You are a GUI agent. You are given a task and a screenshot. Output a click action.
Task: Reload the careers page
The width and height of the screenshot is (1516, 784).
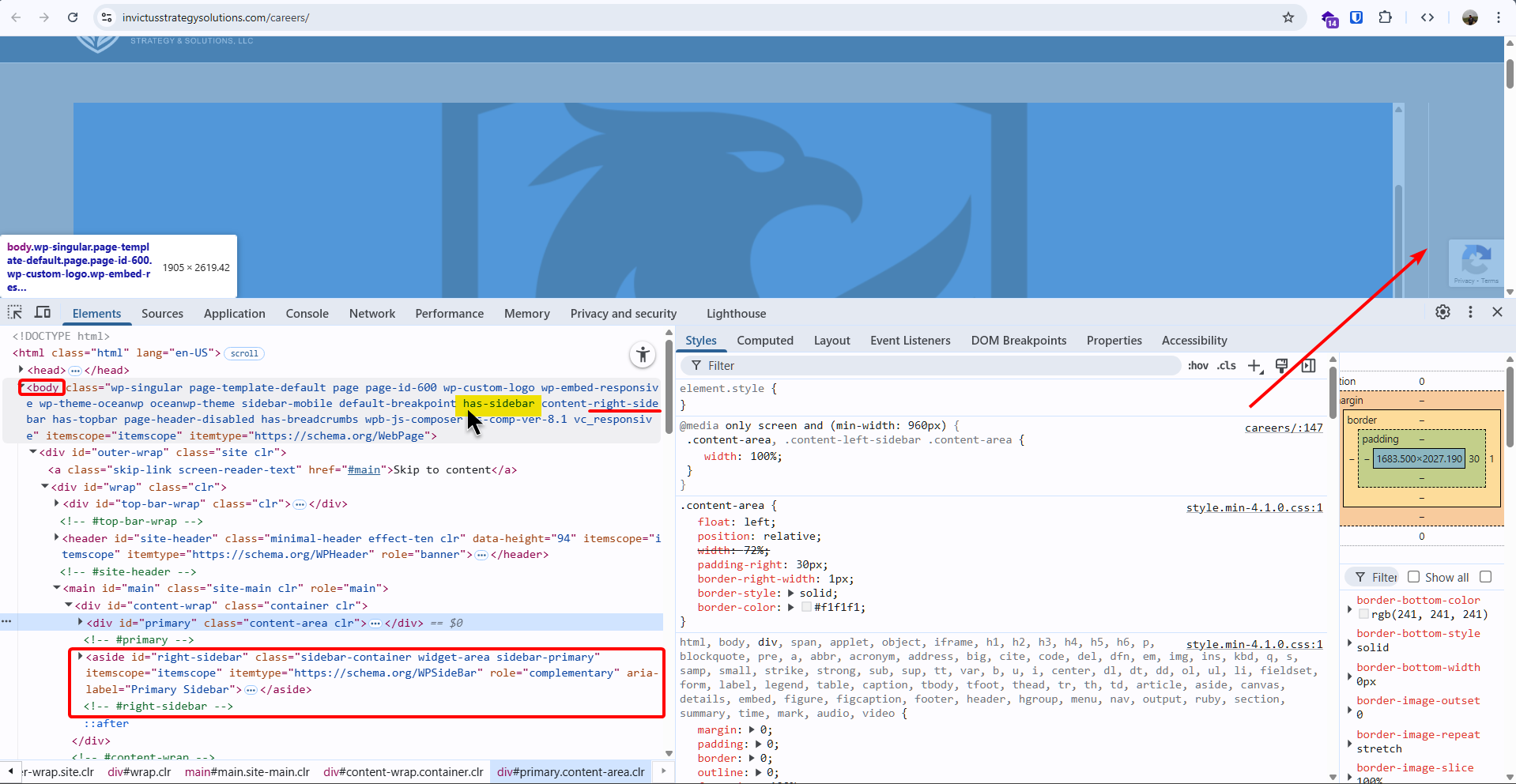(73, 17)
